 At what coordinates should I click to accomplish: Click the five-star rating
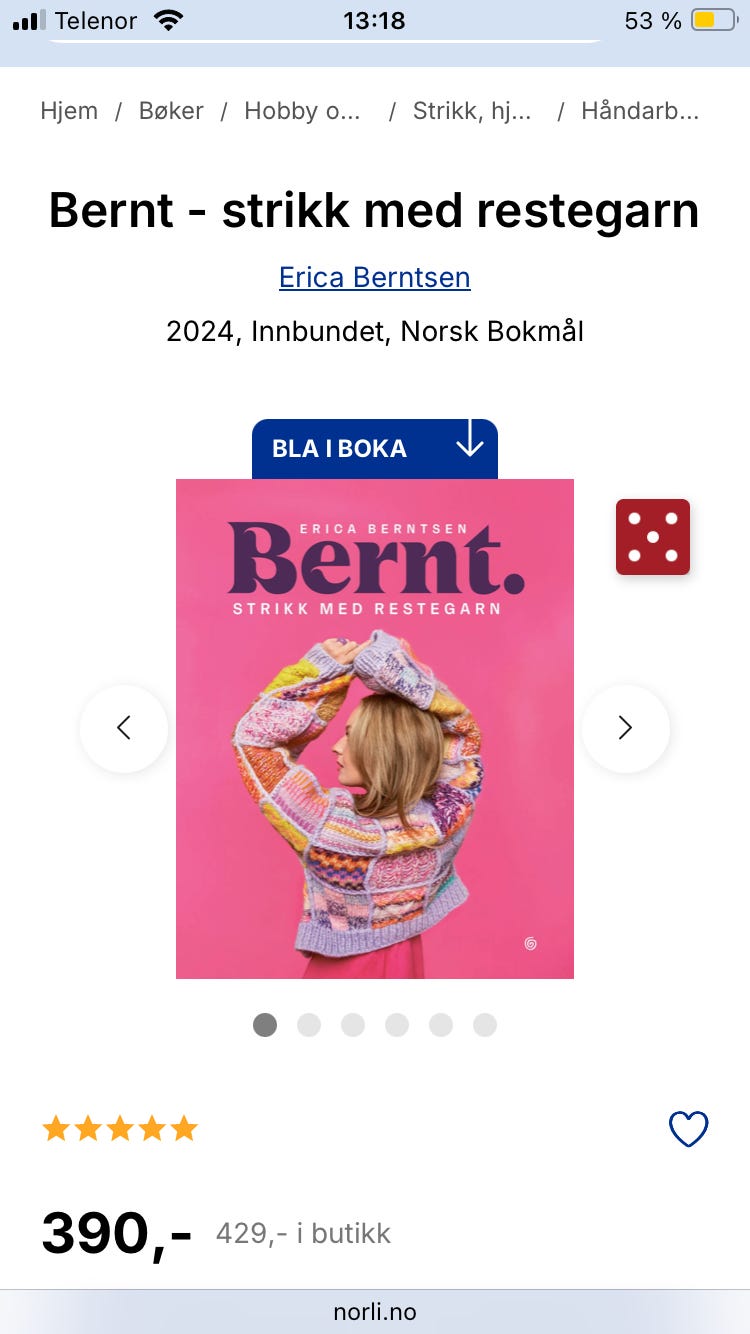pyautogui.click(x=120, y=1129)
